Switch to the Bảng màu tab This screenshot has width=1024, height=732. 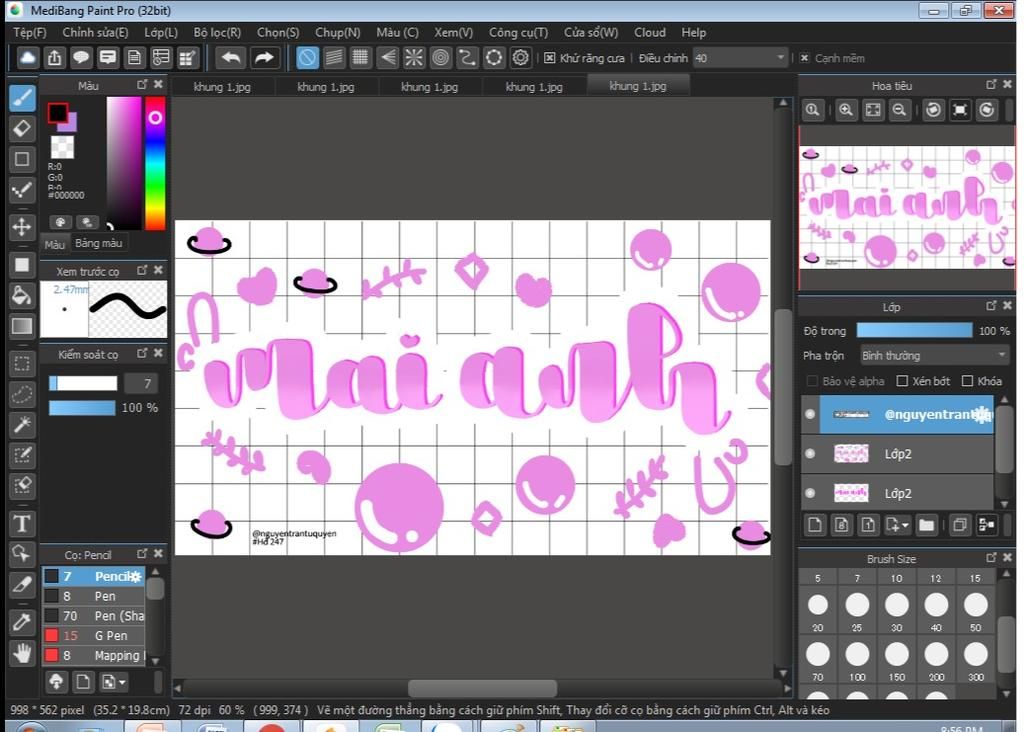pyautogui.click(x=99, y=243)
